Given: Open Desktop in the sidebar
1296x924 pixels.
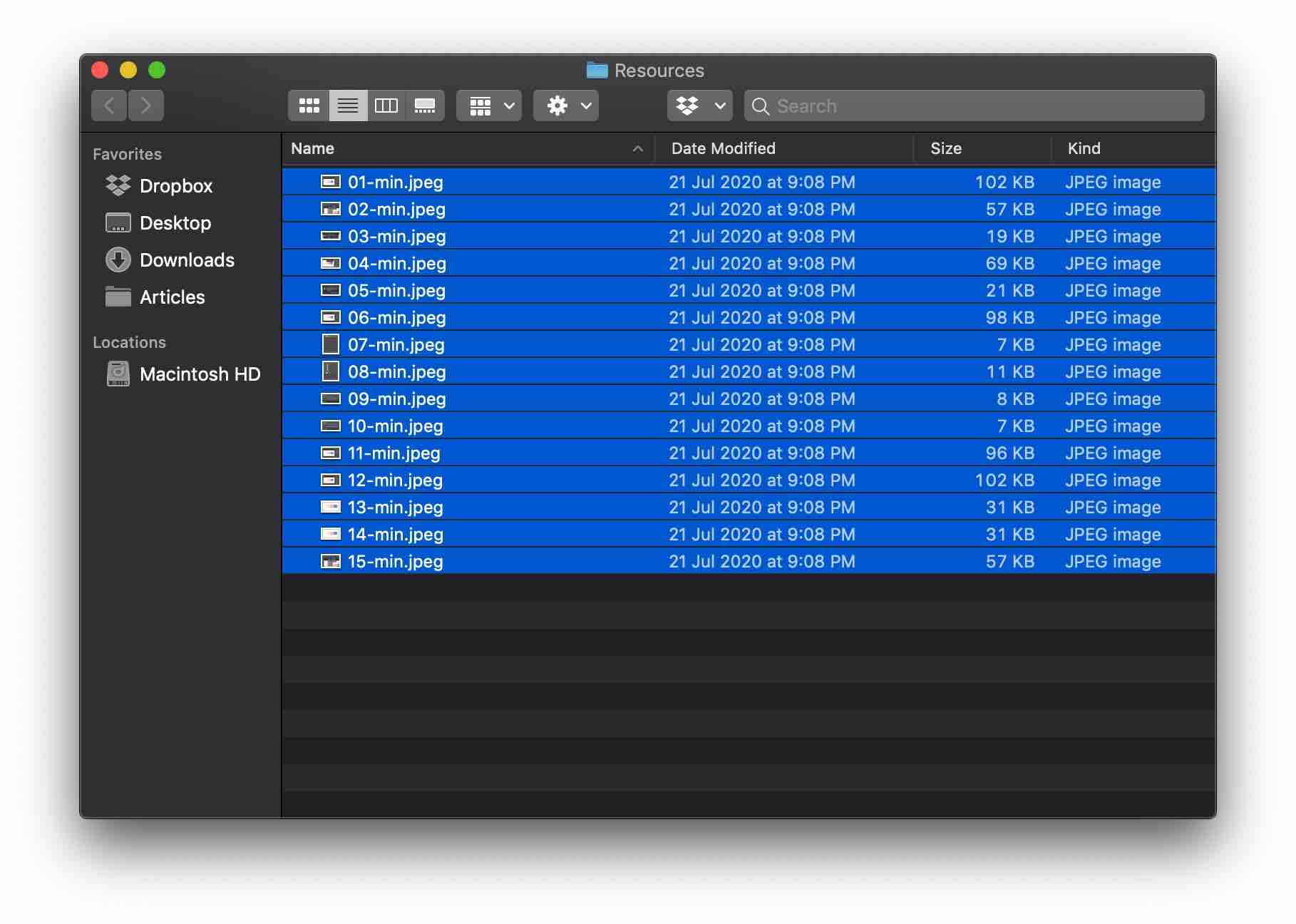Looking at the screenshot, I should click(158, 223).
